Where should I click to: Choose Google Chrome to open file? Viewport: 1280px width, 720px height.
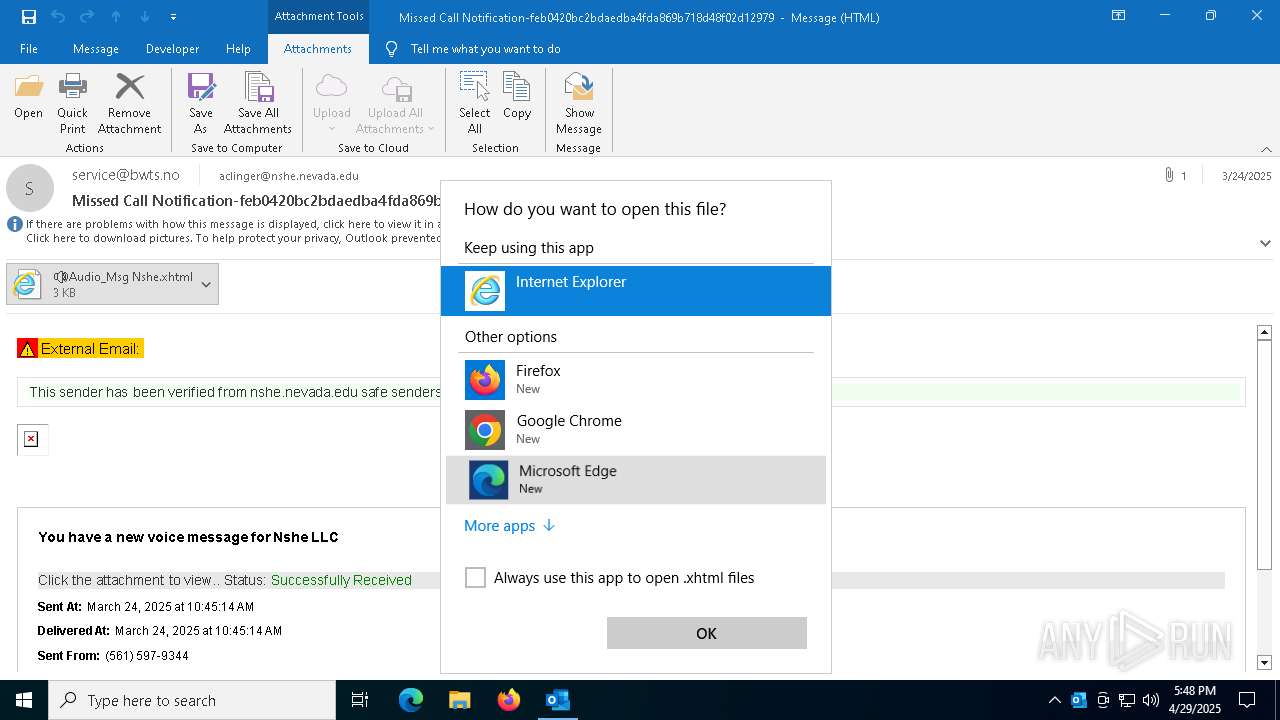coord(636,430)
